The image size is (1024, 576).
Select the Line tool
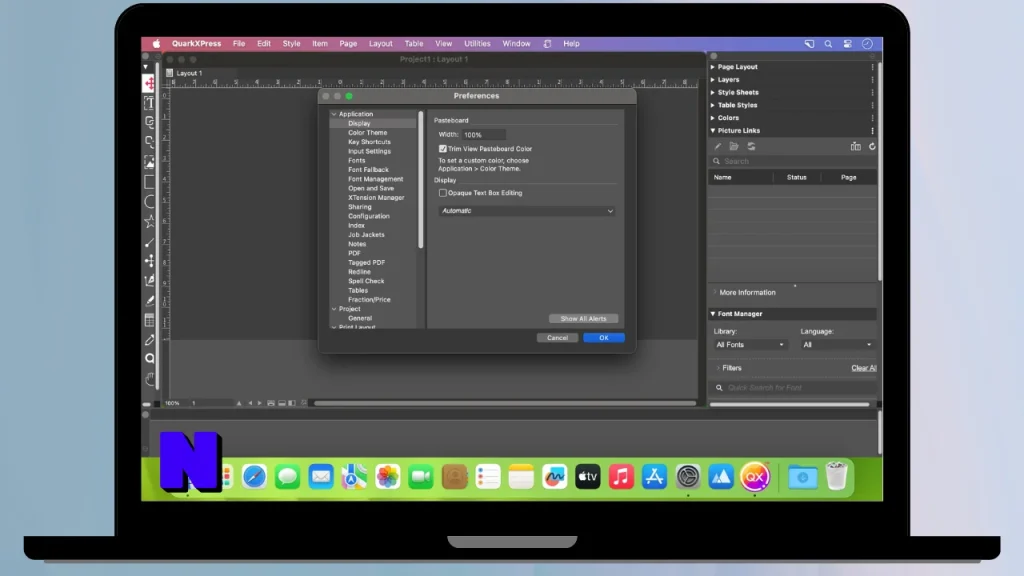click(x=150, y=242)
